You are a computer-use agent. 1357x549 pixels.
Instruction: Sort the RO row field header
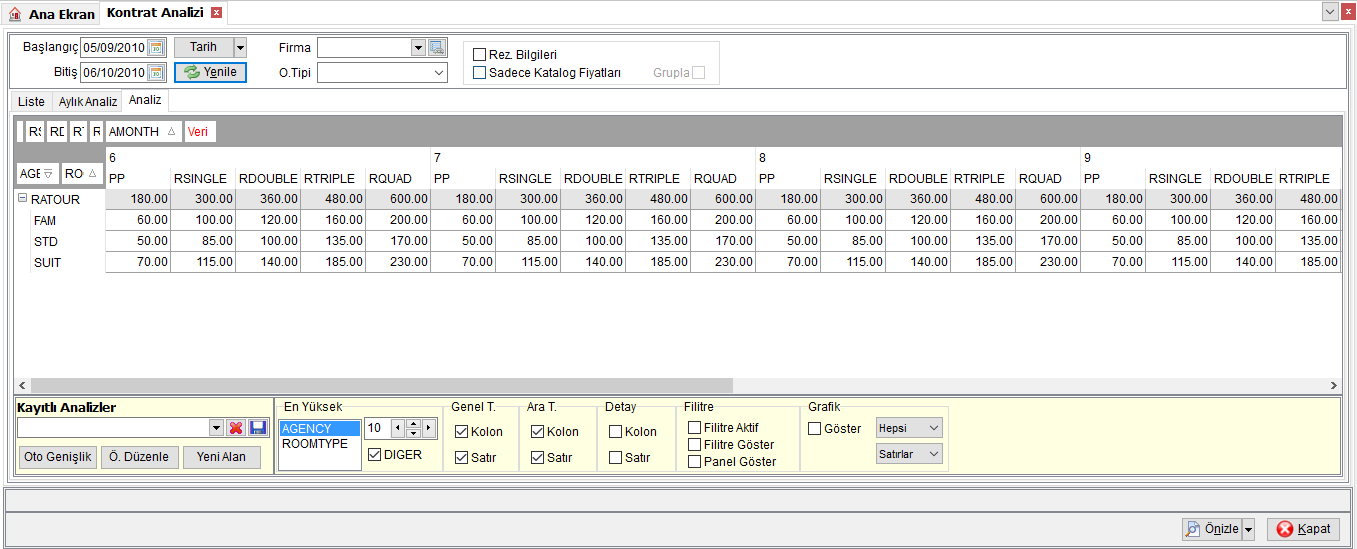point(82,173)
